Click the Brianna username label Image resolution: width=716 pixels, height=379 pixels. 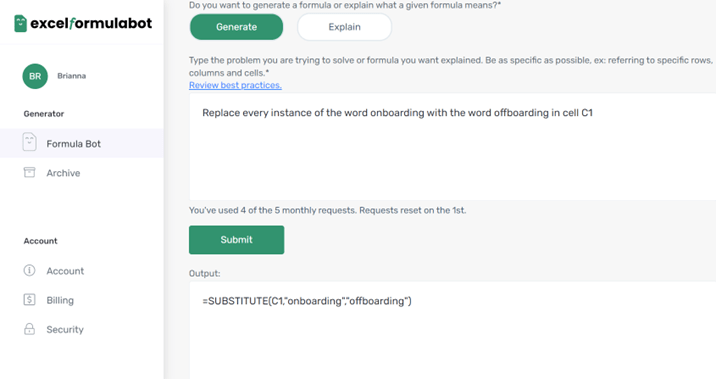pyautogui.click(x=72, y=76)
